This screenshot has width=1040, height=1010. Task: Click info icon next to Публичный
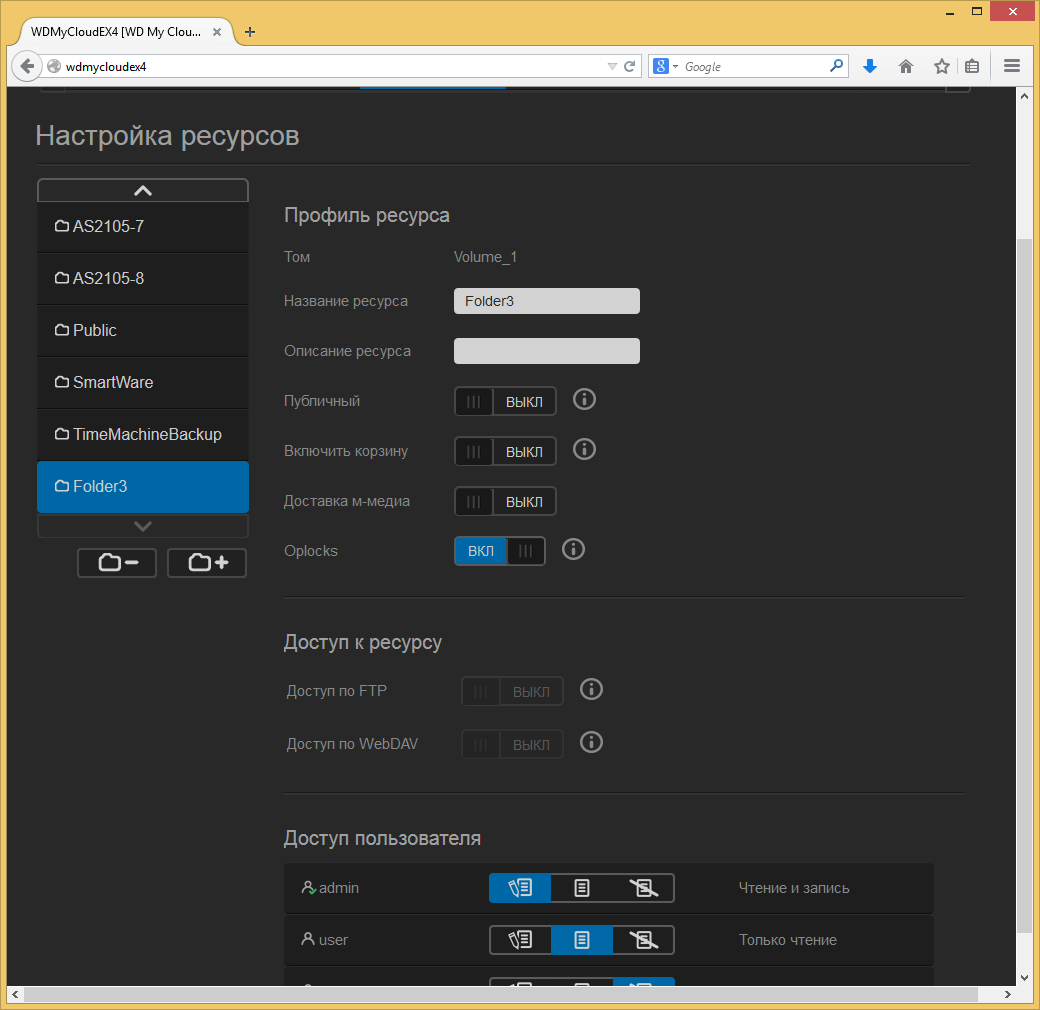pos(584,399)
